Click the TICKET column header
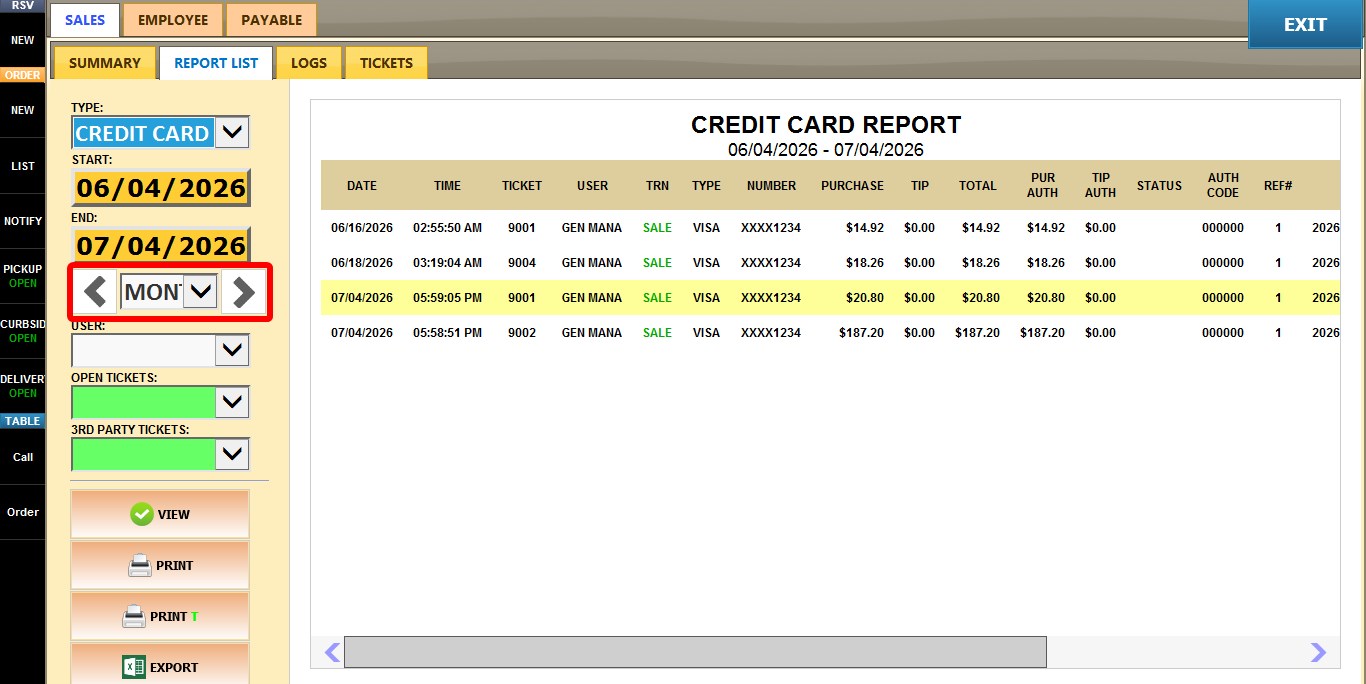1366x684 pixels. (x=522, y=186)
